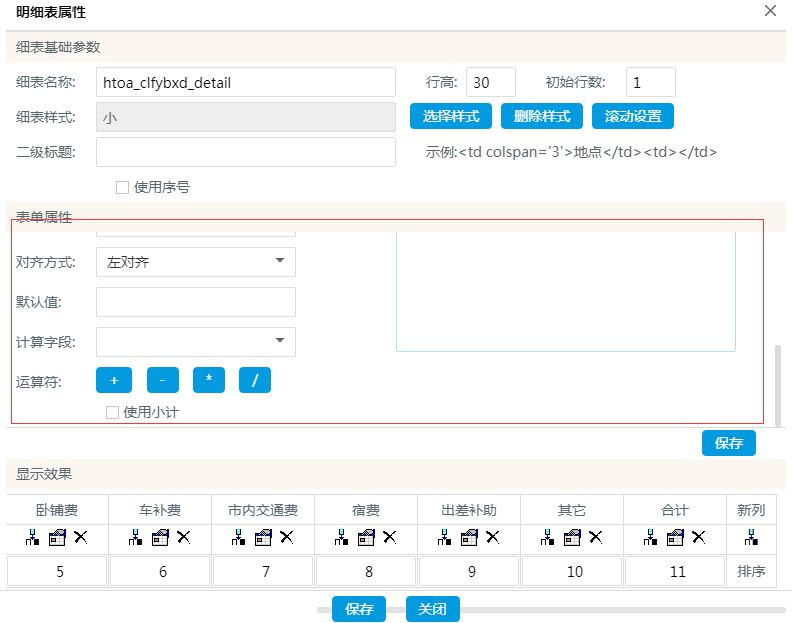792x623 pixels.
Task: Click the multiplication (*) operator button
Action: pyautogui.click(x=208, y=381)
